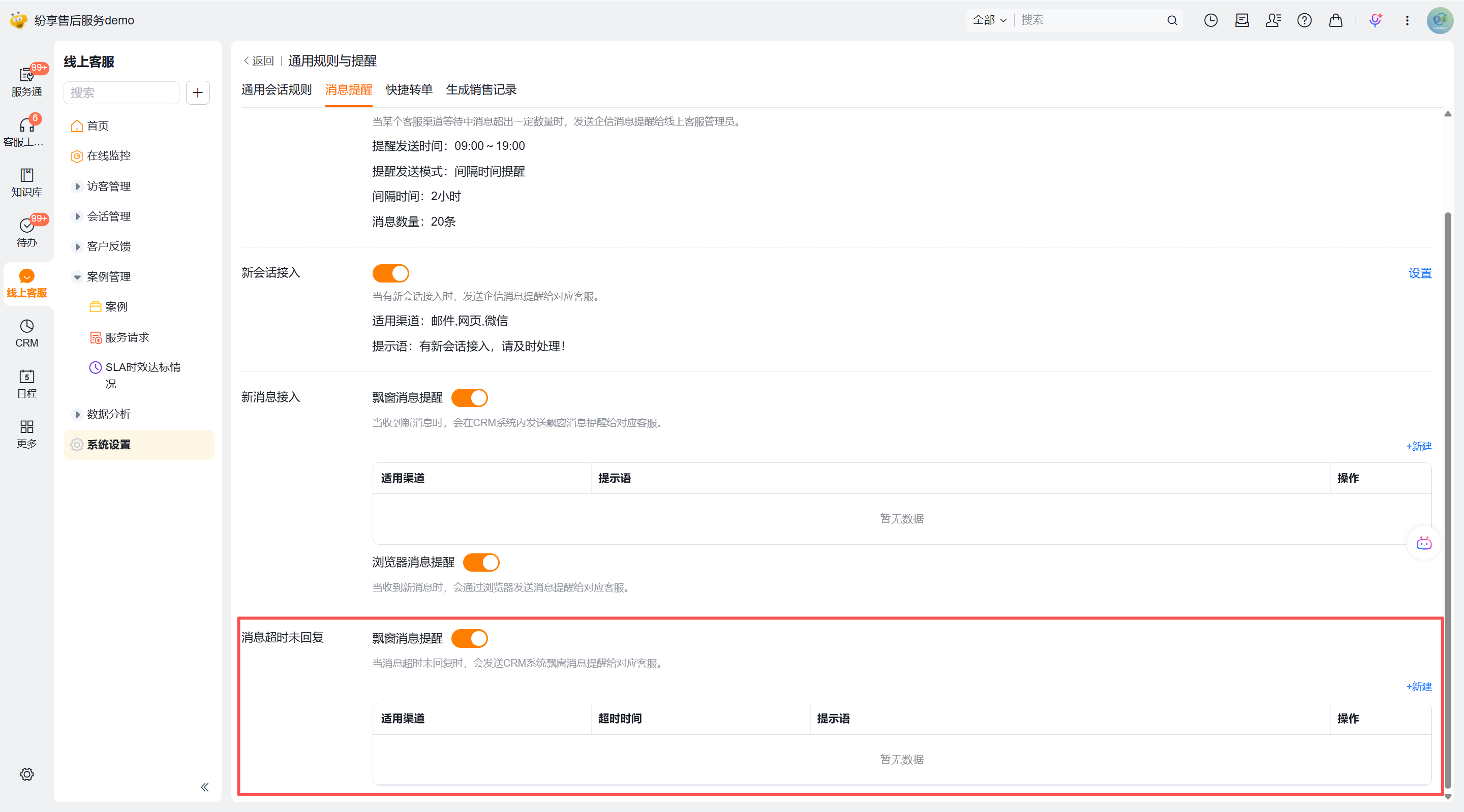Screen dimensions: 1464x812
Task: Switch to the 快捷转单 tab
Action: click(x=409, y=90)
